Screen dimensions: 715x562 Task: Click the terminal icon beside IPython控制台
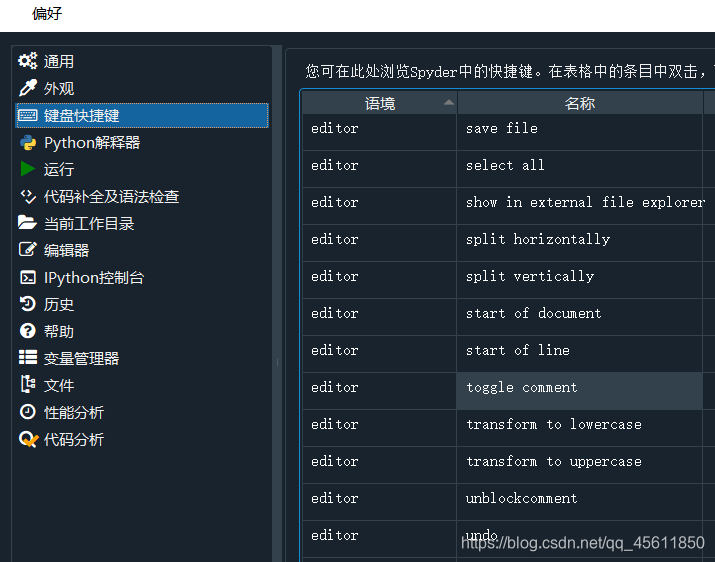point(28,277)
